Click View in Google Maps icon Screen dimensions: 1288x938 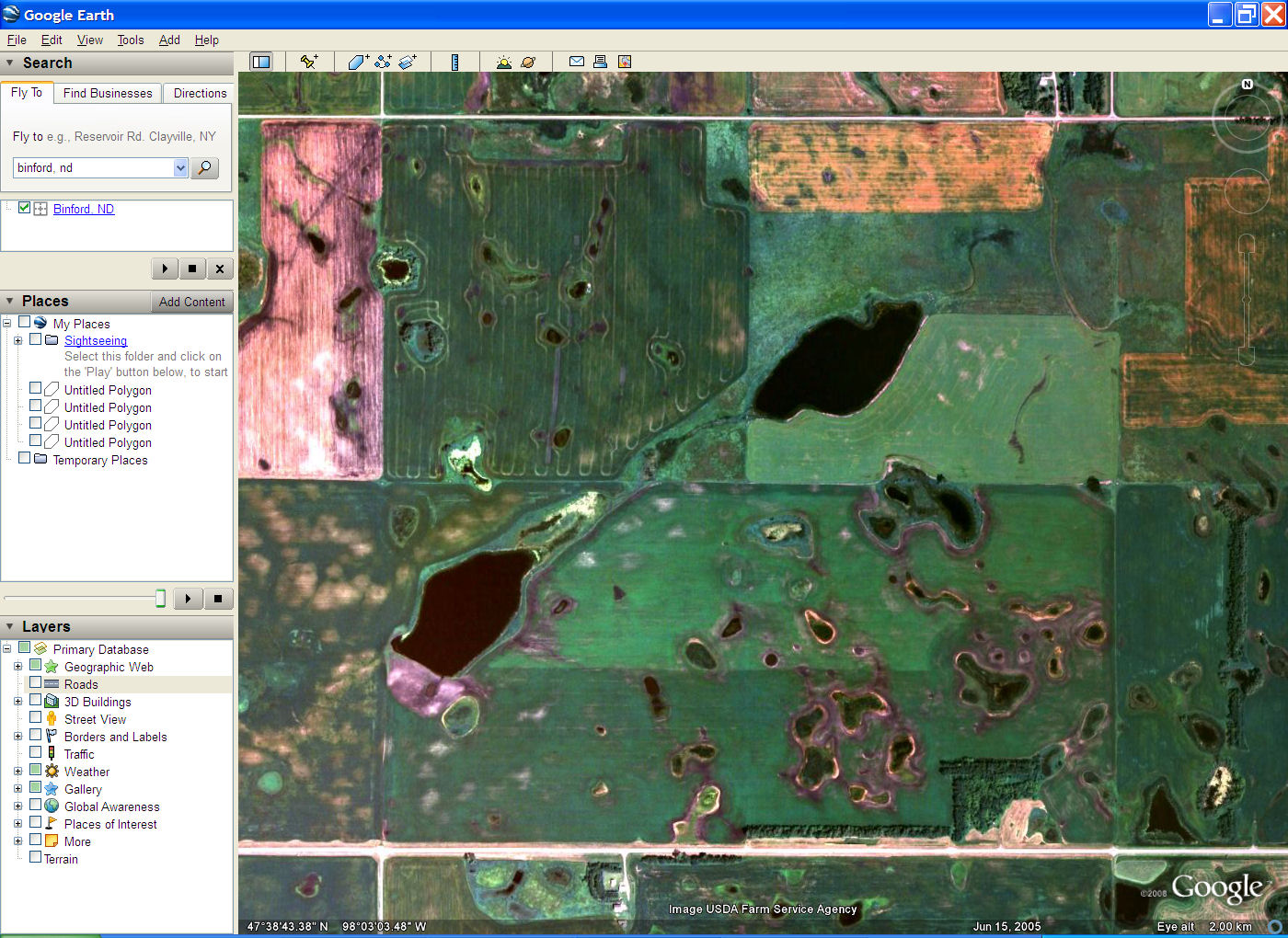coord(625,62)
